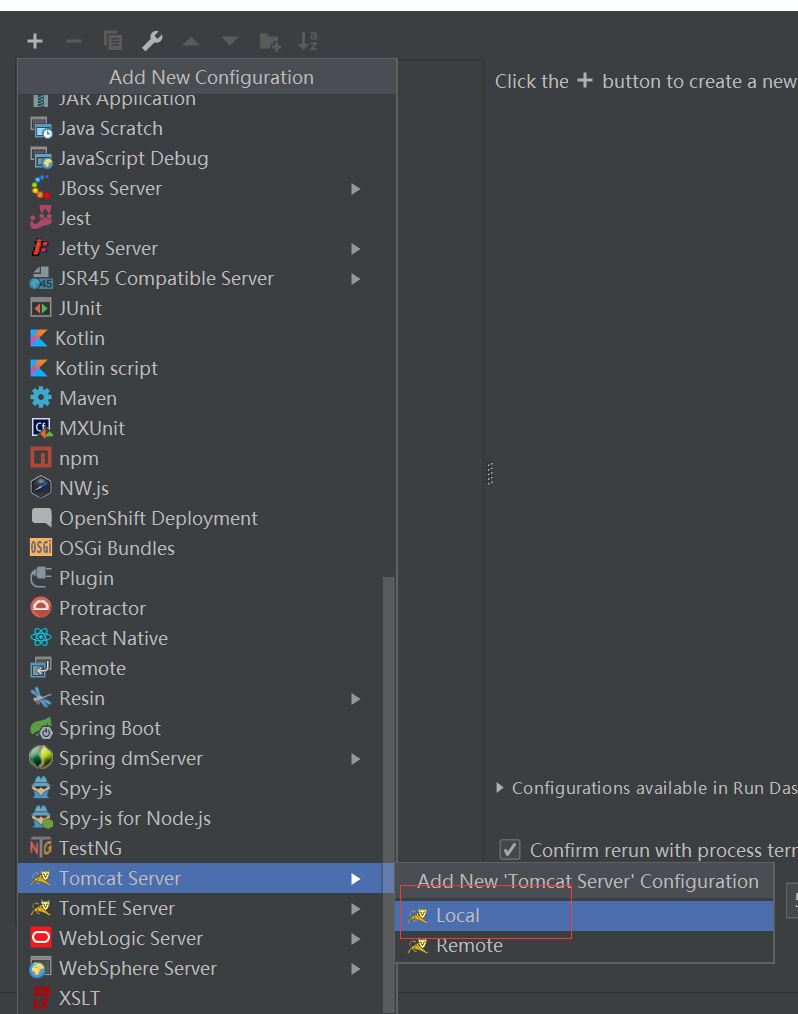Open the wrench Edit Defaults icon
798x1014 pixels.
coord(152,41)
